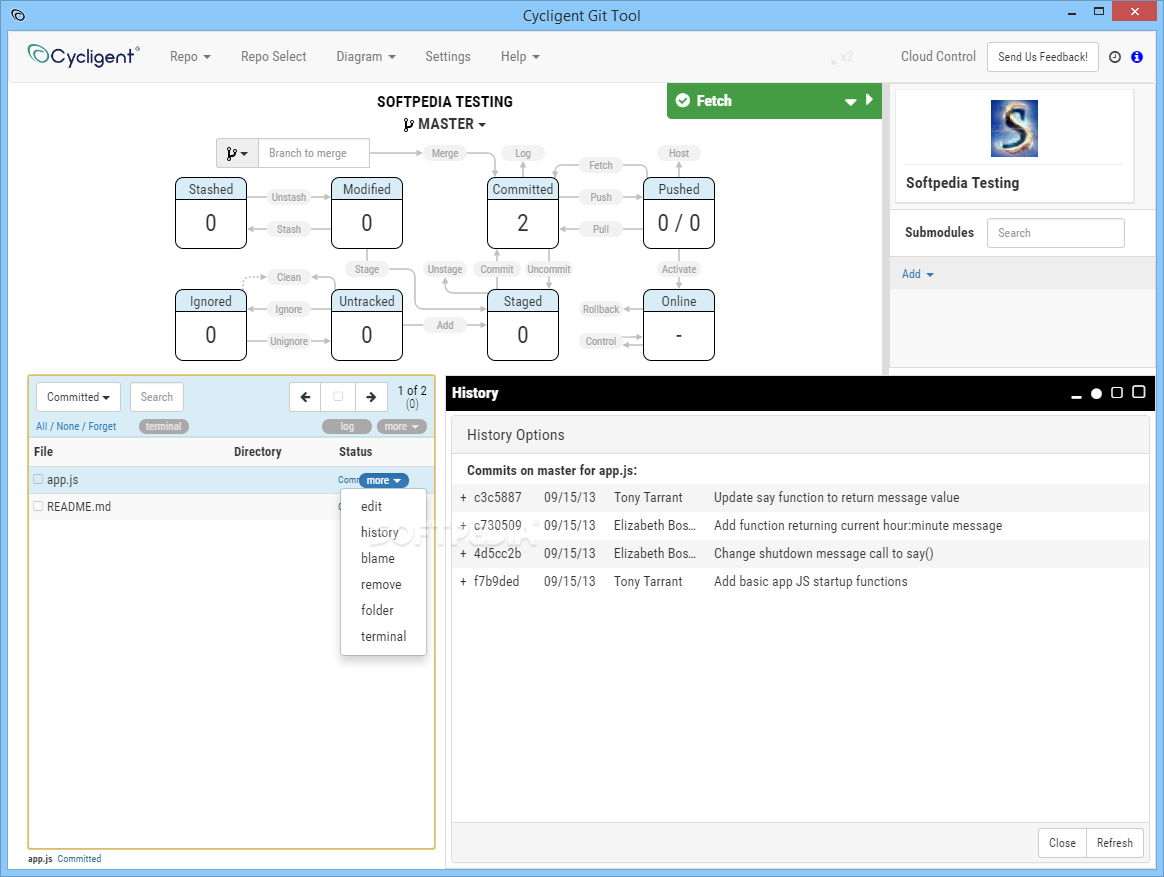Image resolution: width=1164 pixels, height=877 pixels.
Task: Expand commit 4d5cc2b plus sign
Action: [x=463, y=554]
